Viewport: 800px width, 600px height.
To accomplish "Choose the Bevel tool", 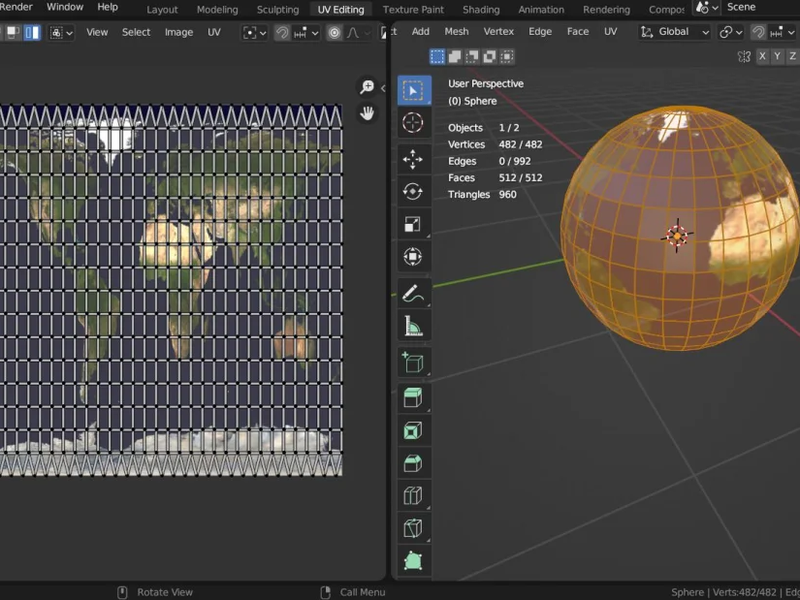I will [413, 463].
